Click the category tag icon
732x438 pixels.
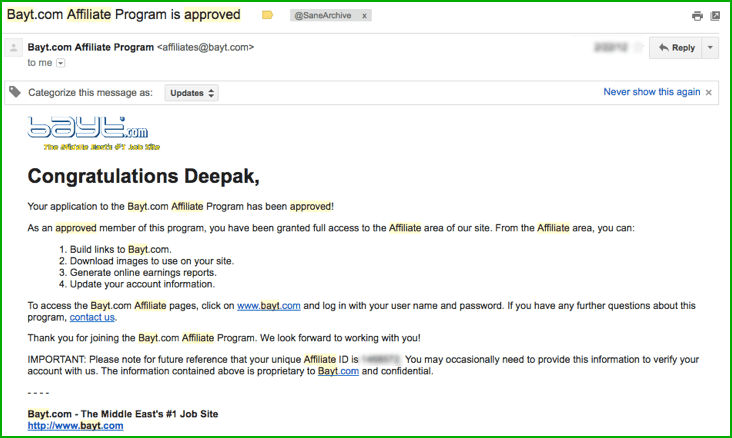(15, 92)
